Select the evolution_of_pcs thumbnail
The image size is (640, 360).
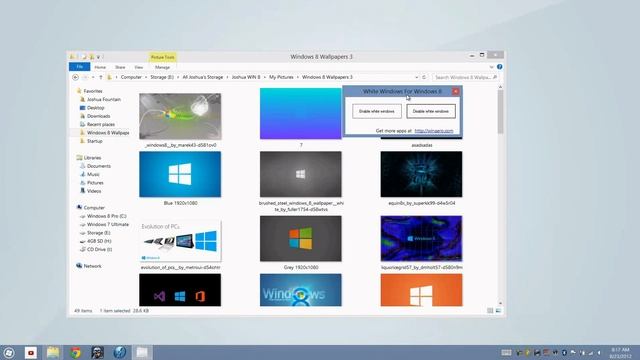coord(180,240)
